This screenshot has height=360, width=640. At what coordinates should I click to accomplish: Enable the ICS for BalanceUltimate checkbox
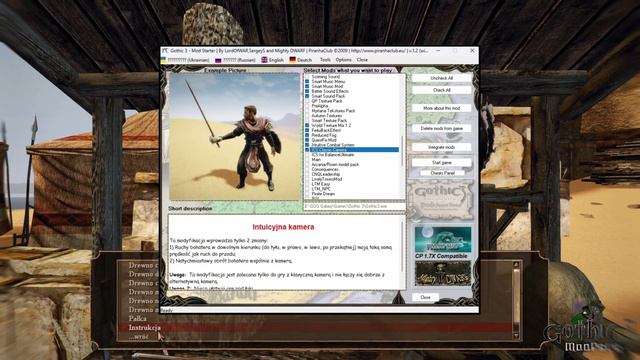(307, 155)
